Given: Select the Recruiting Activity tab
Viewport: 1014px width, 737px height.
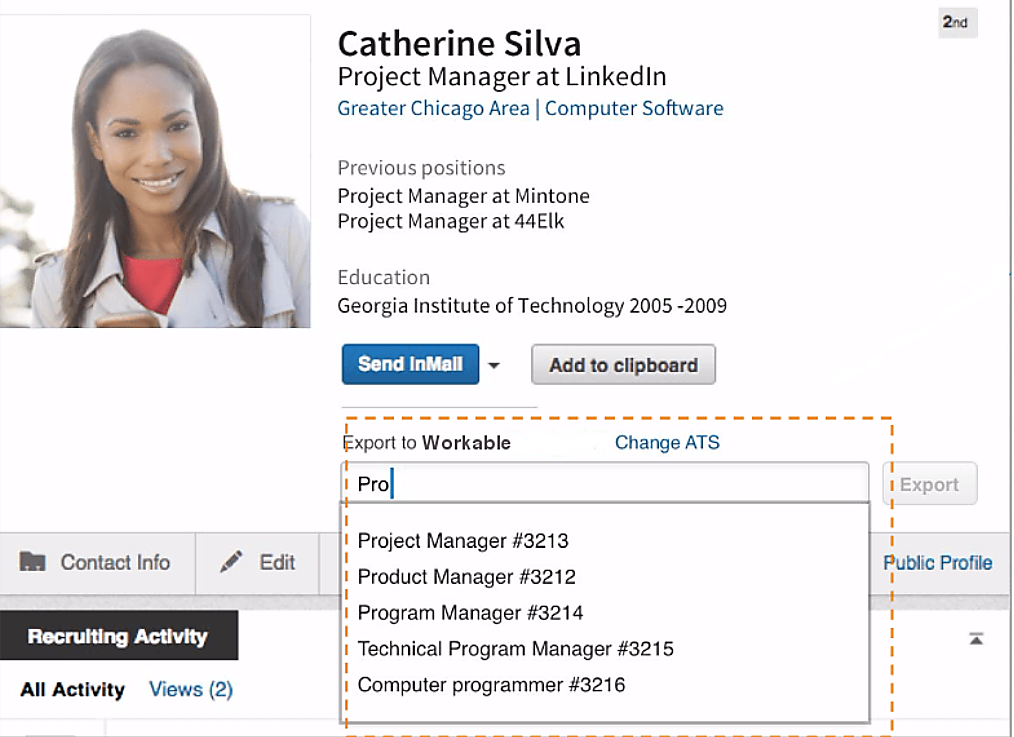Looking at the screenshot, I should coord(118,636).
